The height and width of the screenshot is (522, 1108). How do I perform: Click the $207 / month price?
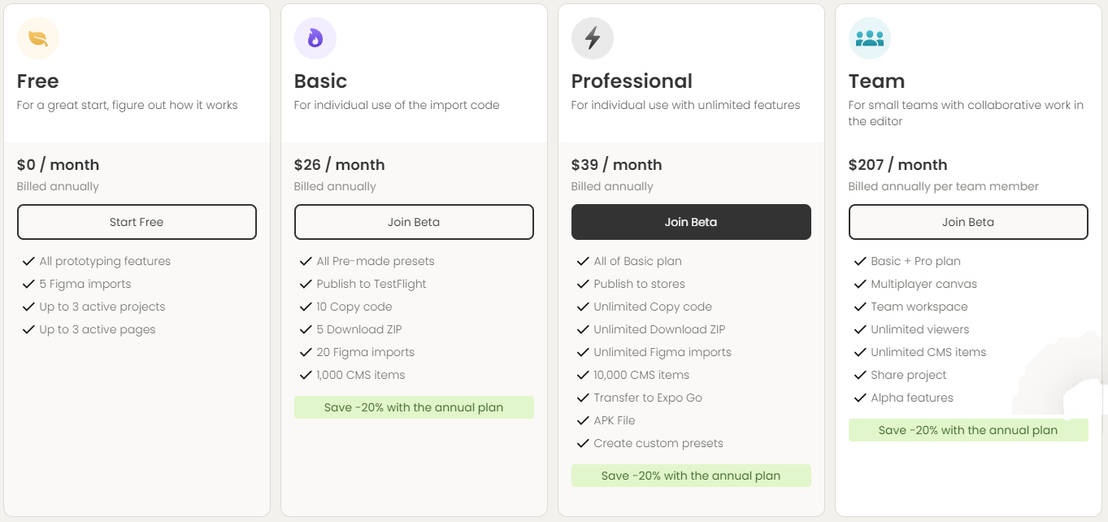click(897, 165)
